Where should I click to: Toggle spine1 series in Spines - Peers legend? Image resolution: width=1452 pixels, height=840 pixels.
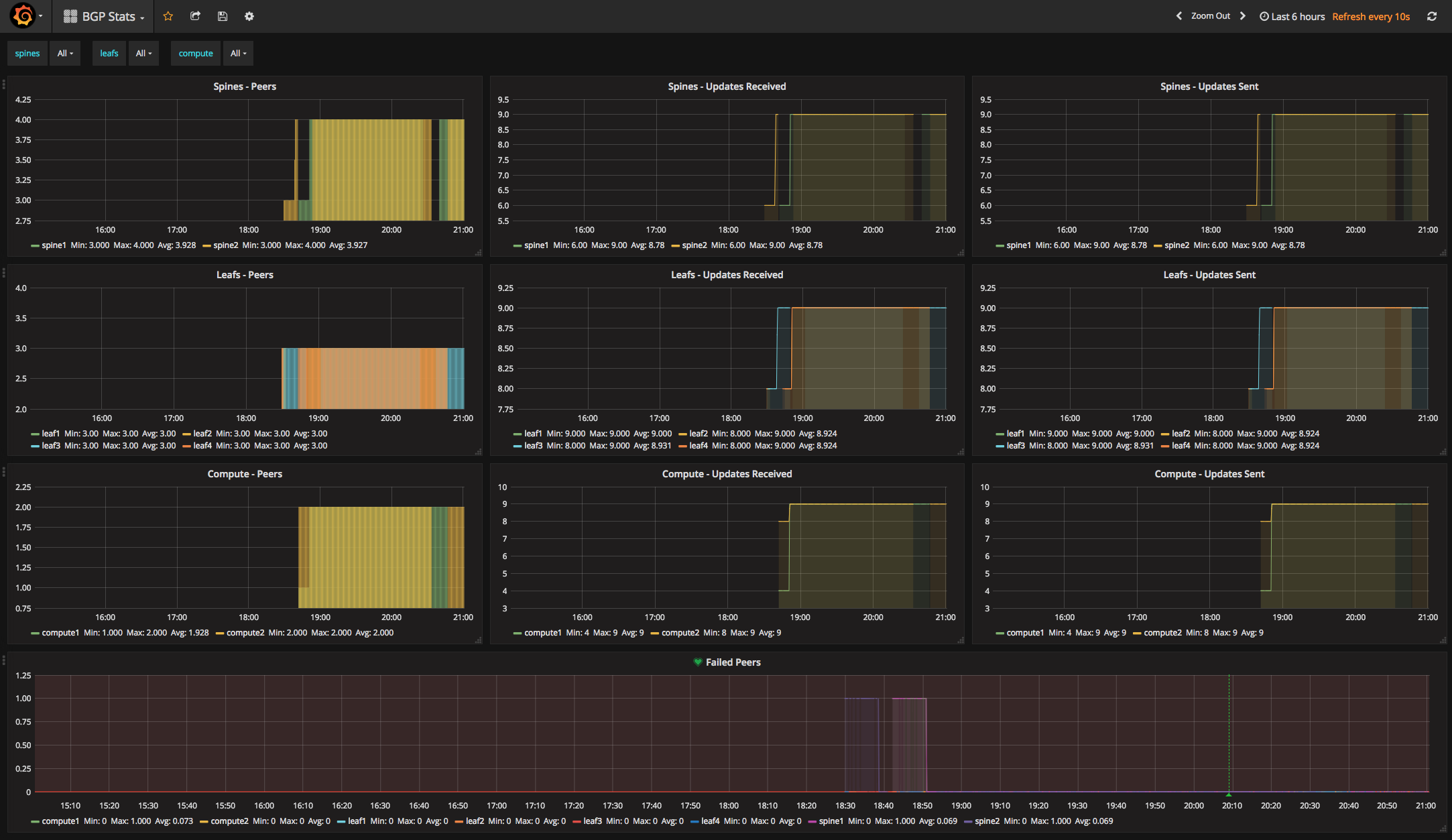coord(54,245)
